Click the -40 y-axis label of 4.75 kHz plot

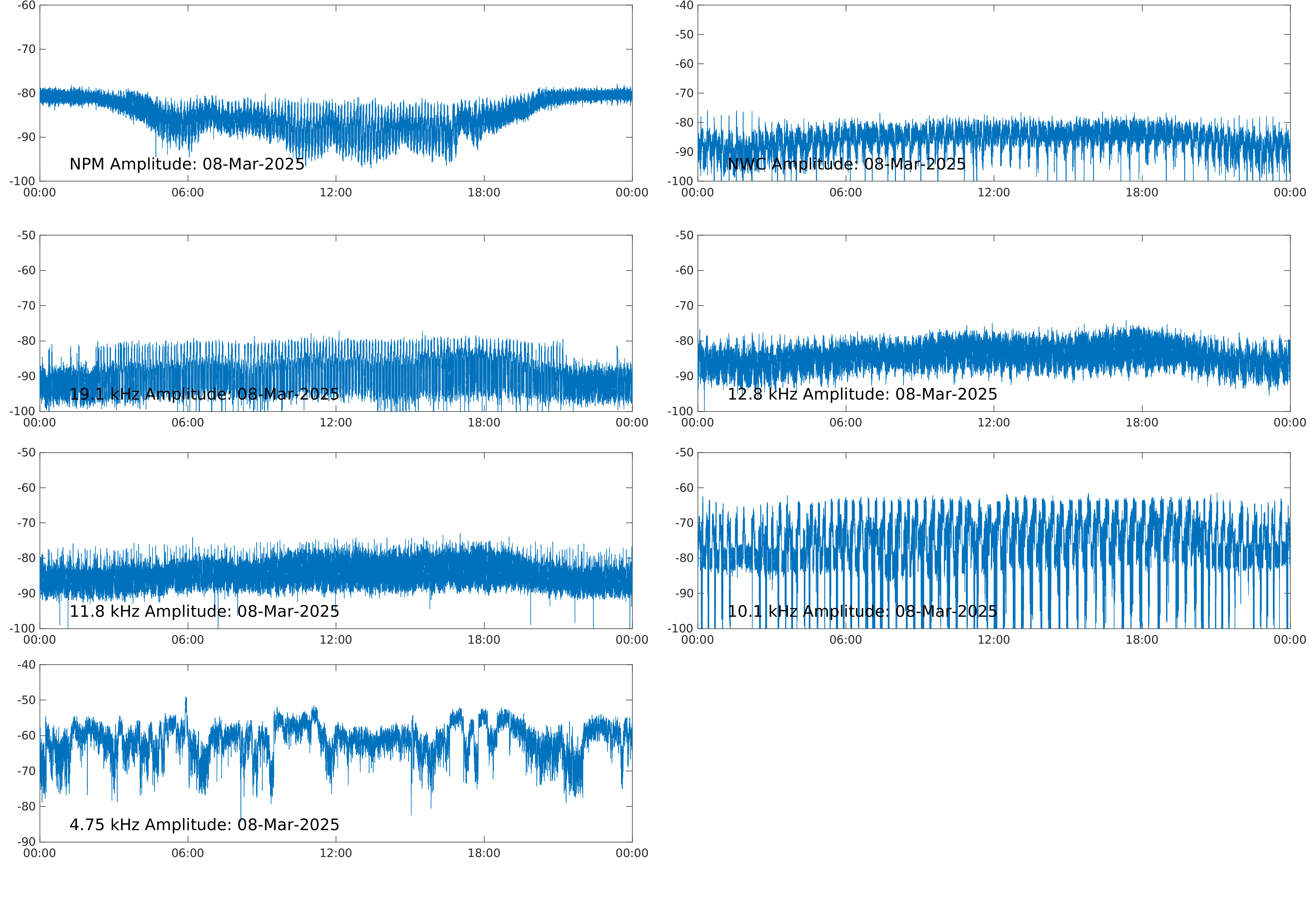point(26,664)
